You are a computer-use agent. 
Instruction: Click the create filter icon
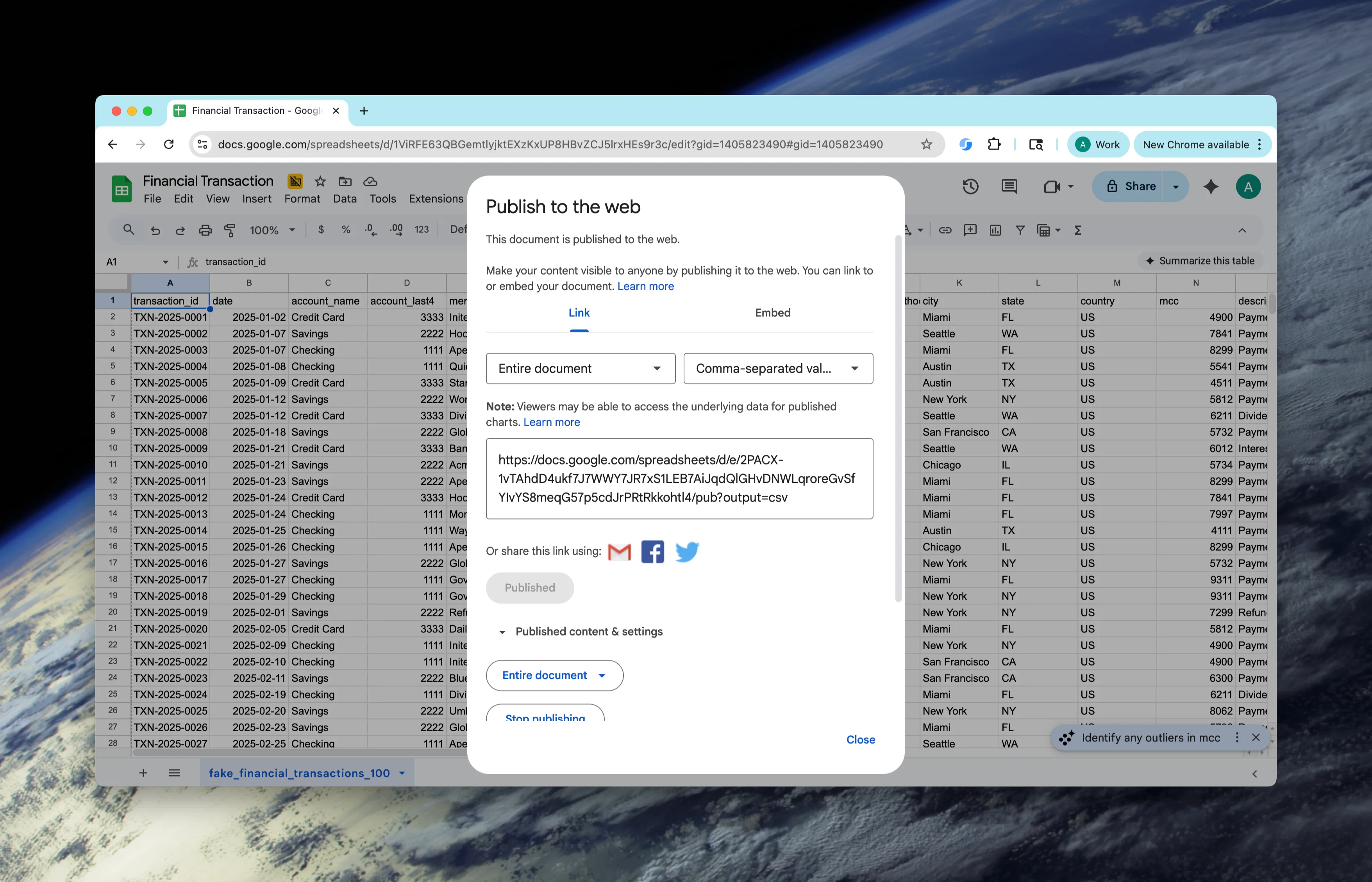click(x=1020, y=230)
